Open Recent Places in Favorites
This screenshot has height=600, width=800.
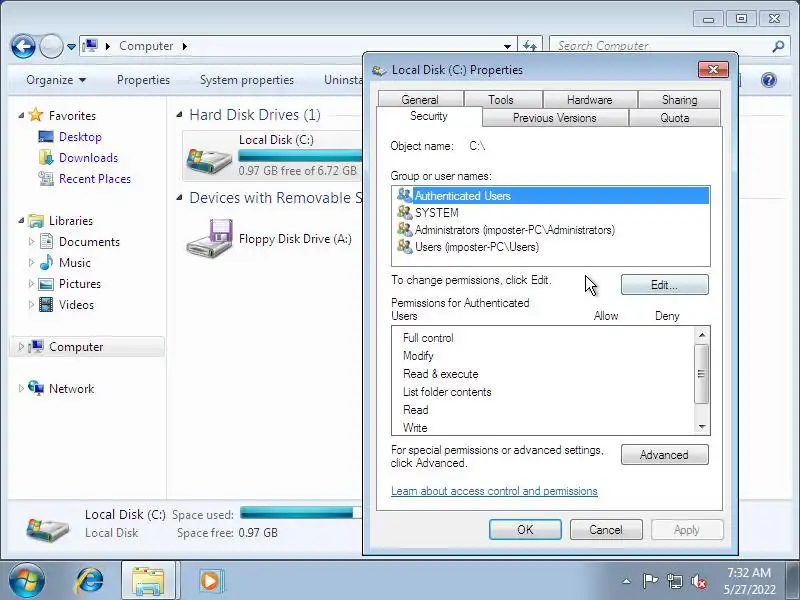pos(95,179)
